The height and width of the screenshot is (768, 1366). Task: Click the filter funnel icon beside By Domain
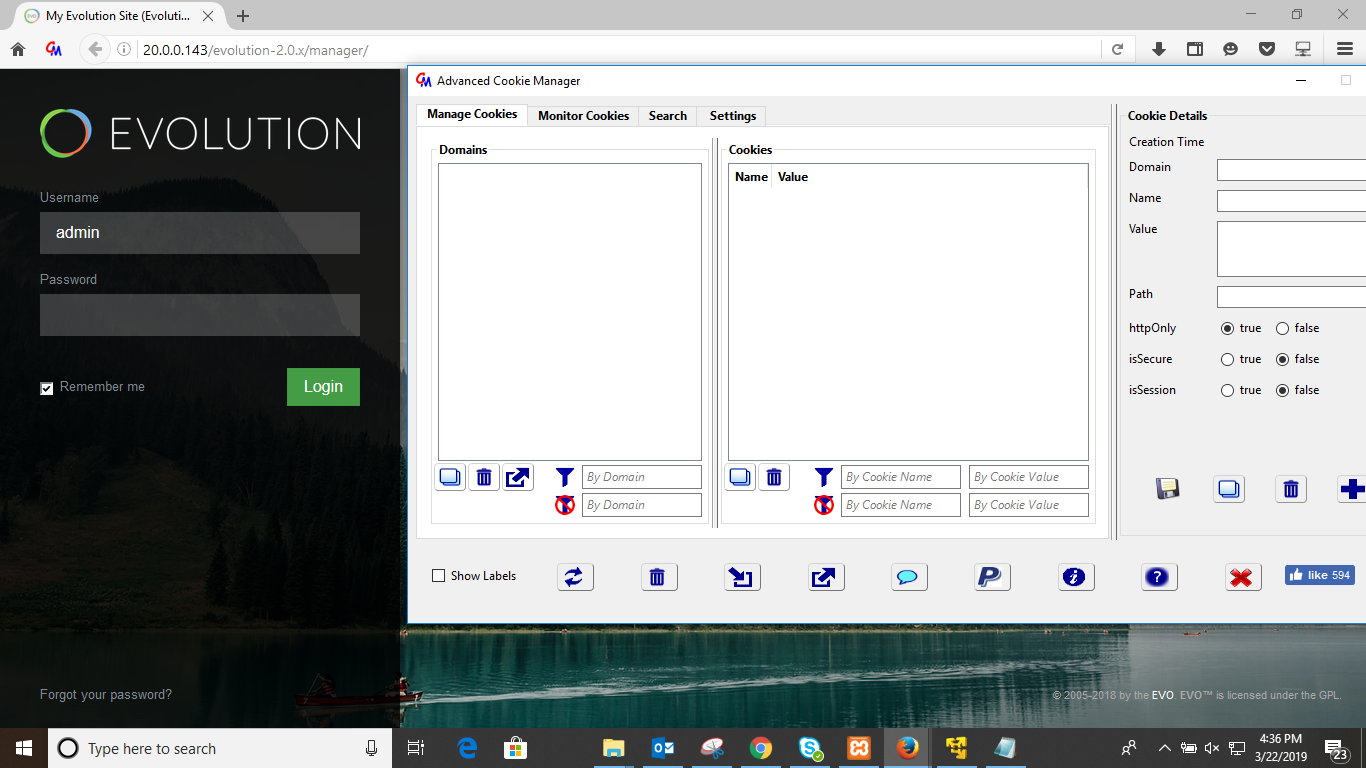(x=565, y=477)
